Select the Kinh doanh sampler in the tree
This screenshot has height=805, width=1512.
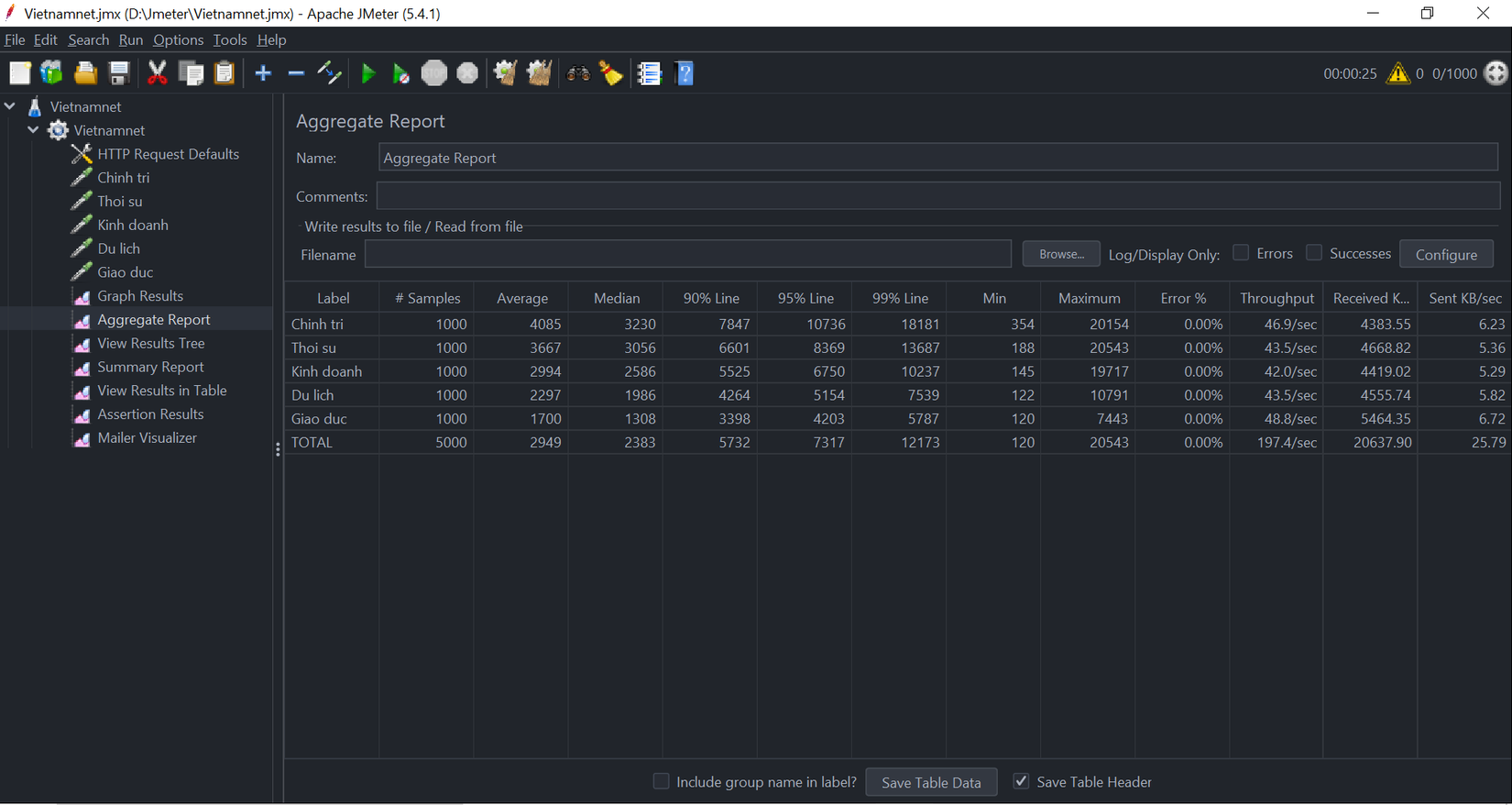pos(132,226)
